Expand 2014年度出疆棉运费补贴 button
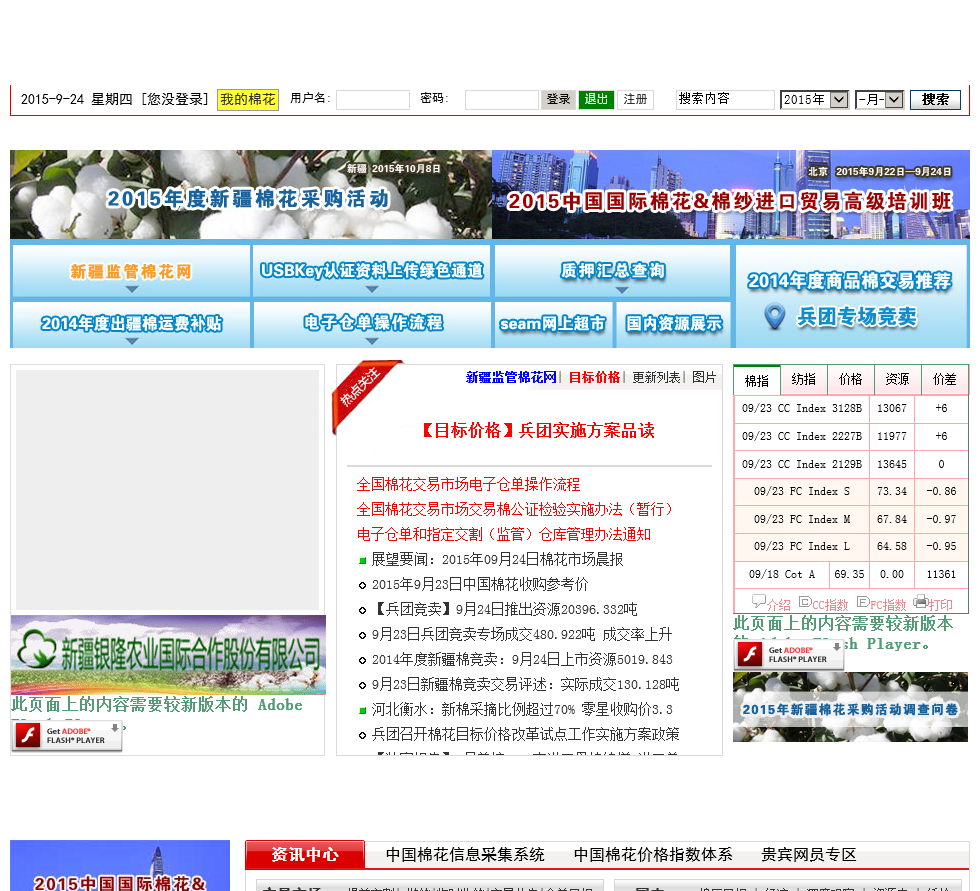The width and height of the screenshot is (980, 891). tap(131, 324)
